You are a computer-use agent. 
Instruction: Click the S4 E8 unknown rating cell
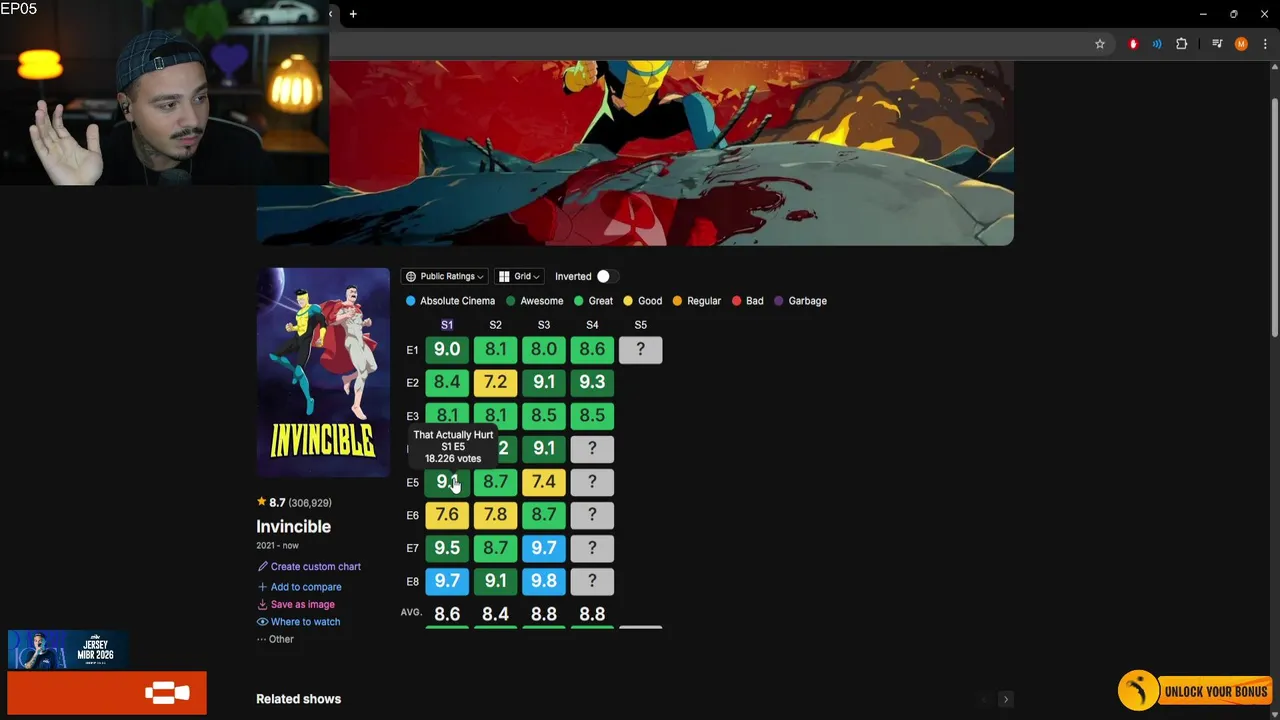pos(592,581)
